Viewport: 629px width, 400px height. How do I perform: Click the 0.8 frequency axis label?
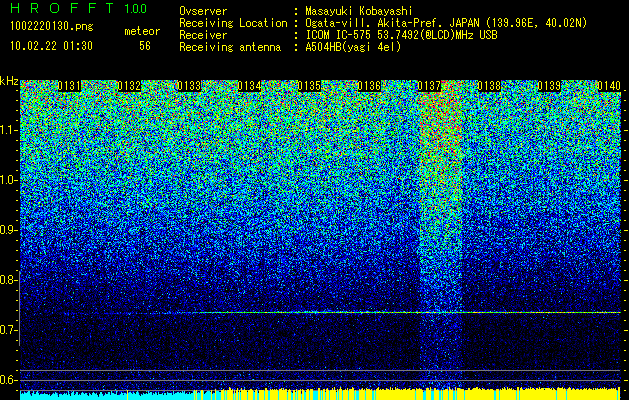[8, 280]
